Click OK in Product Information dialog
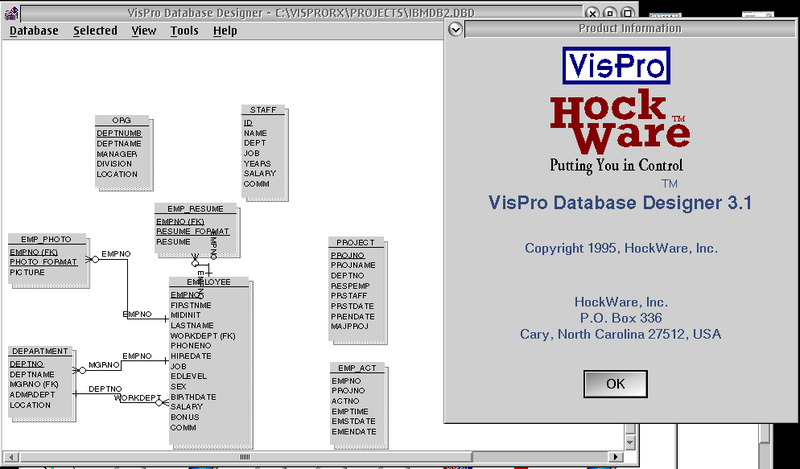The width and height of the screenshot is (800, 469). pyautogui.click(x=615, y=384)
